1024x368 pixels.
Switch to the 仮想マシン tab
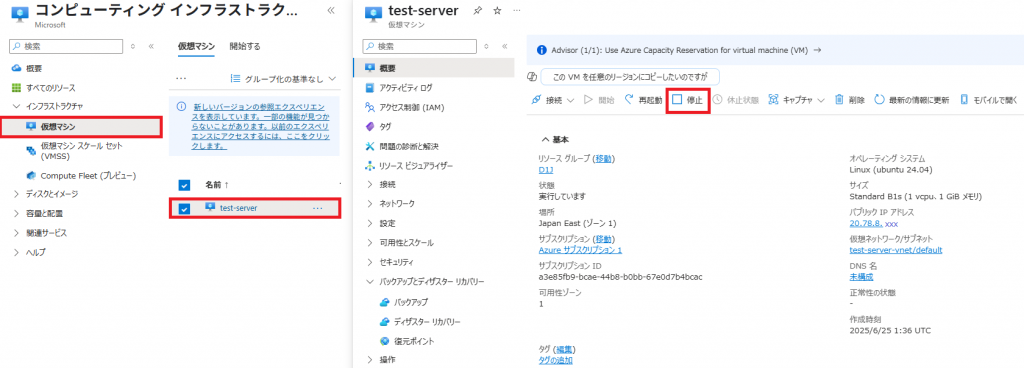tap(197, 46)
